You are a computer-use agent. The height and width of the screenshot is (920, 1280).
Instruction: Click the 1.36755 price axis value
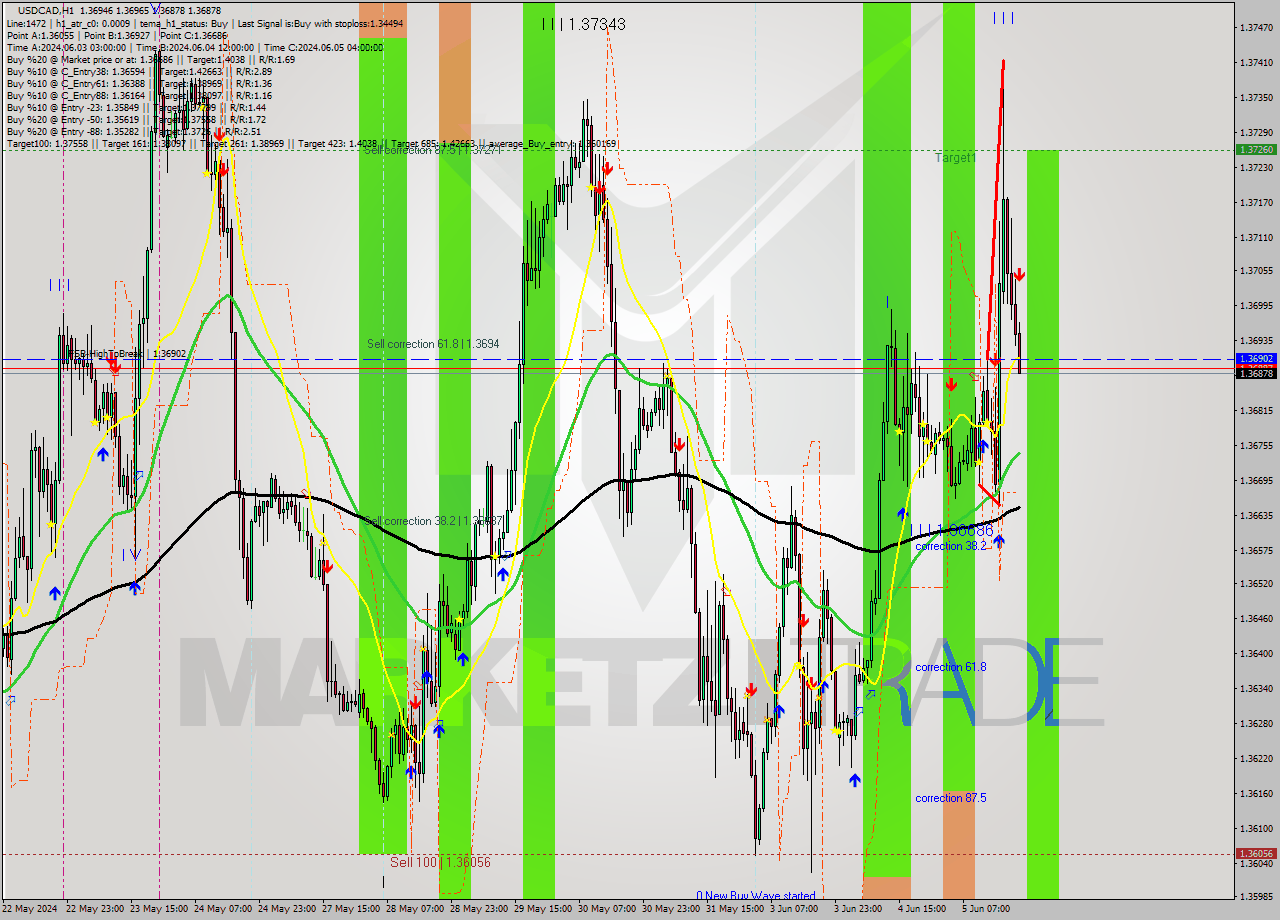tap(1256, 445)
